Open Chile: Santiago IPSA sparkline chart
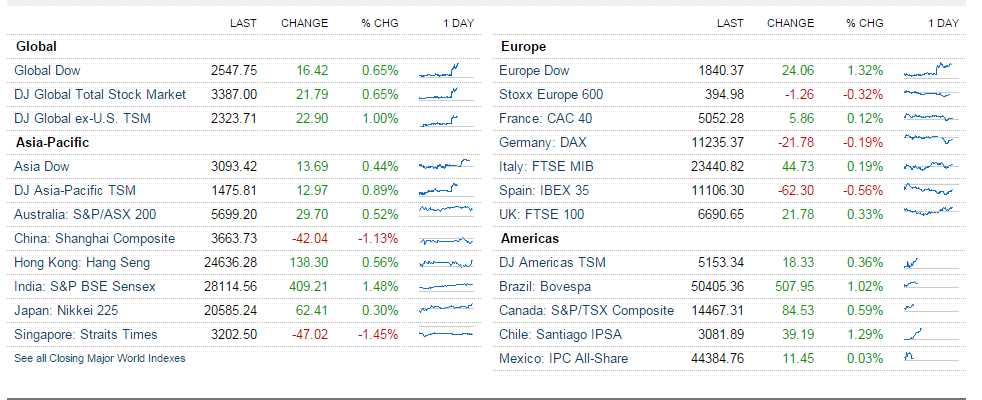The width and height of the screenshot is (982, 400). 915,334
